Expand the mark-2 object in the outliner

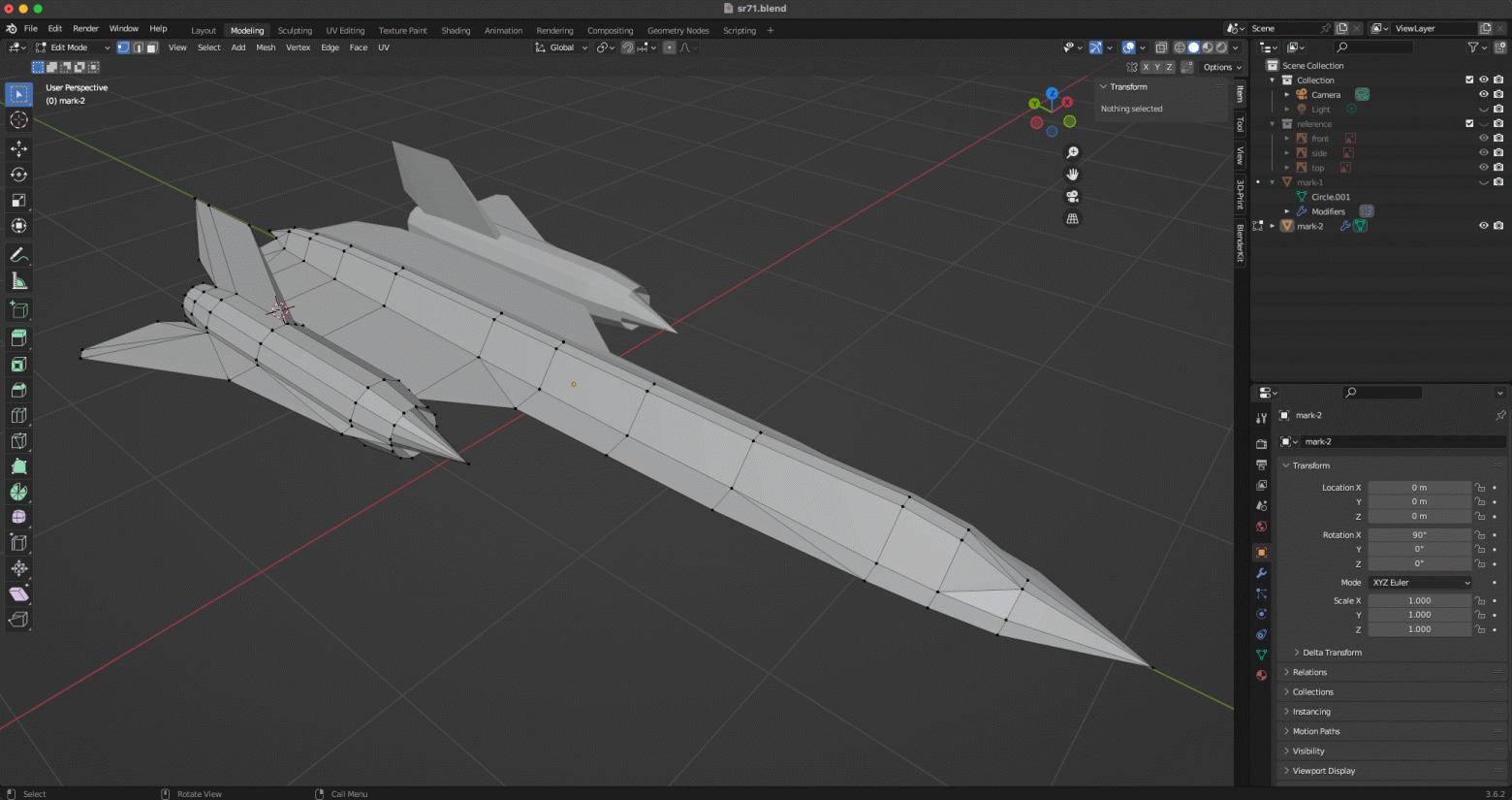coord(1272,225)
